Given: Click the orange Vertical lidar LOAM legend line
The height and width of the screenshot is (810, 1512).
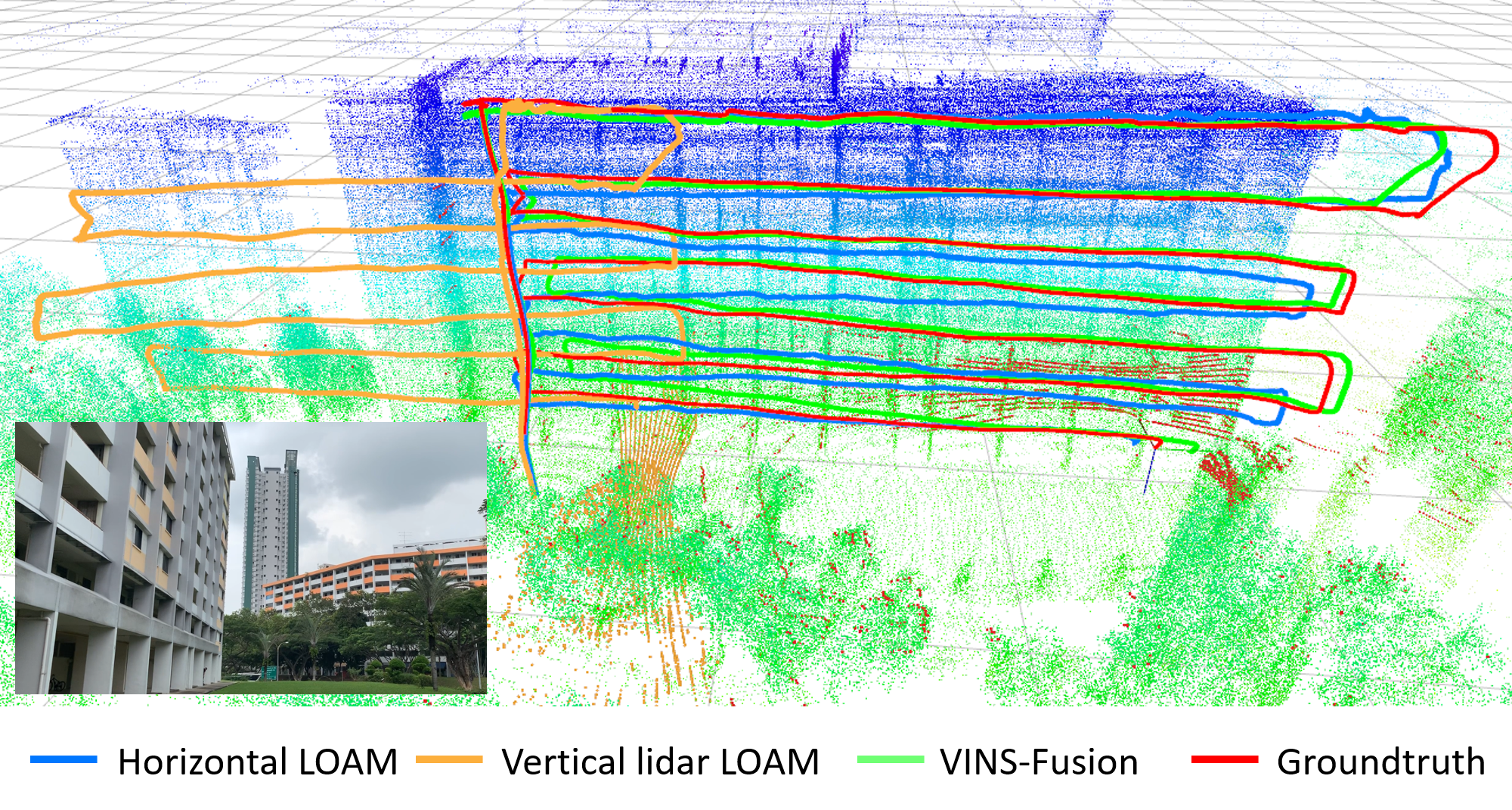Looking at the screenshot, I should tap(449, 759).
